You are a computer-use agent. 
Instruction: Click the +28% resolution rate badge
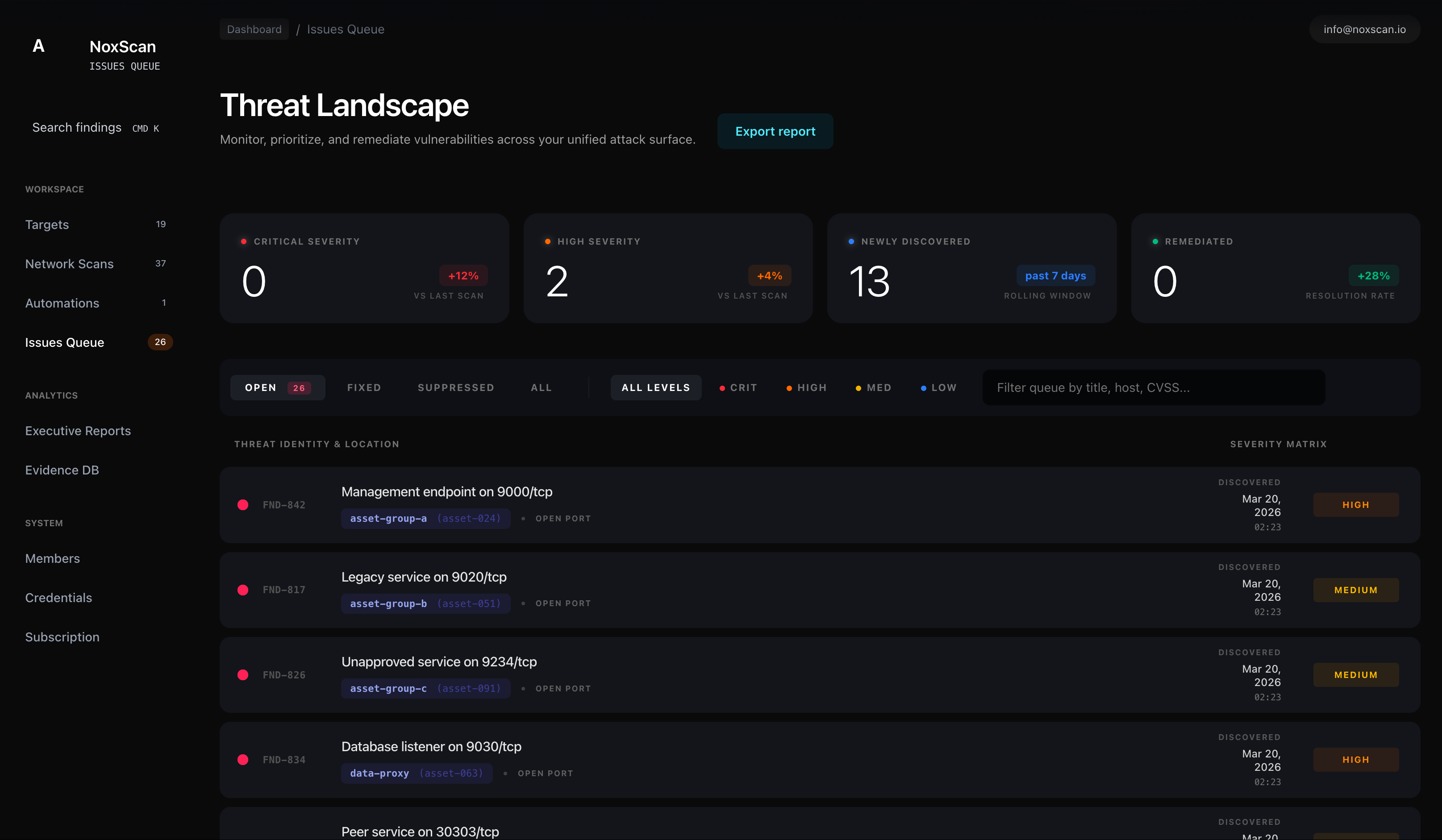coord(1373,276)
